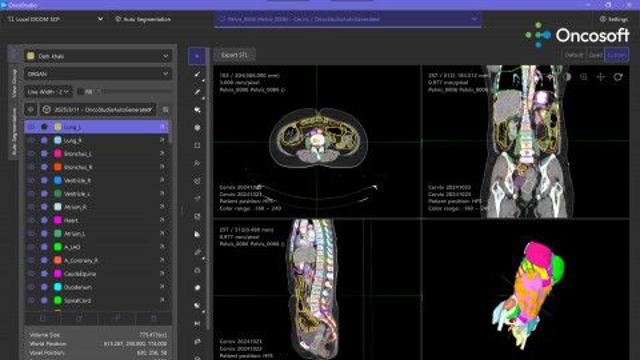This screenshot has width=640, height=360.
Task: Click the rotate reset icon in coronal view
Action: 618,77
